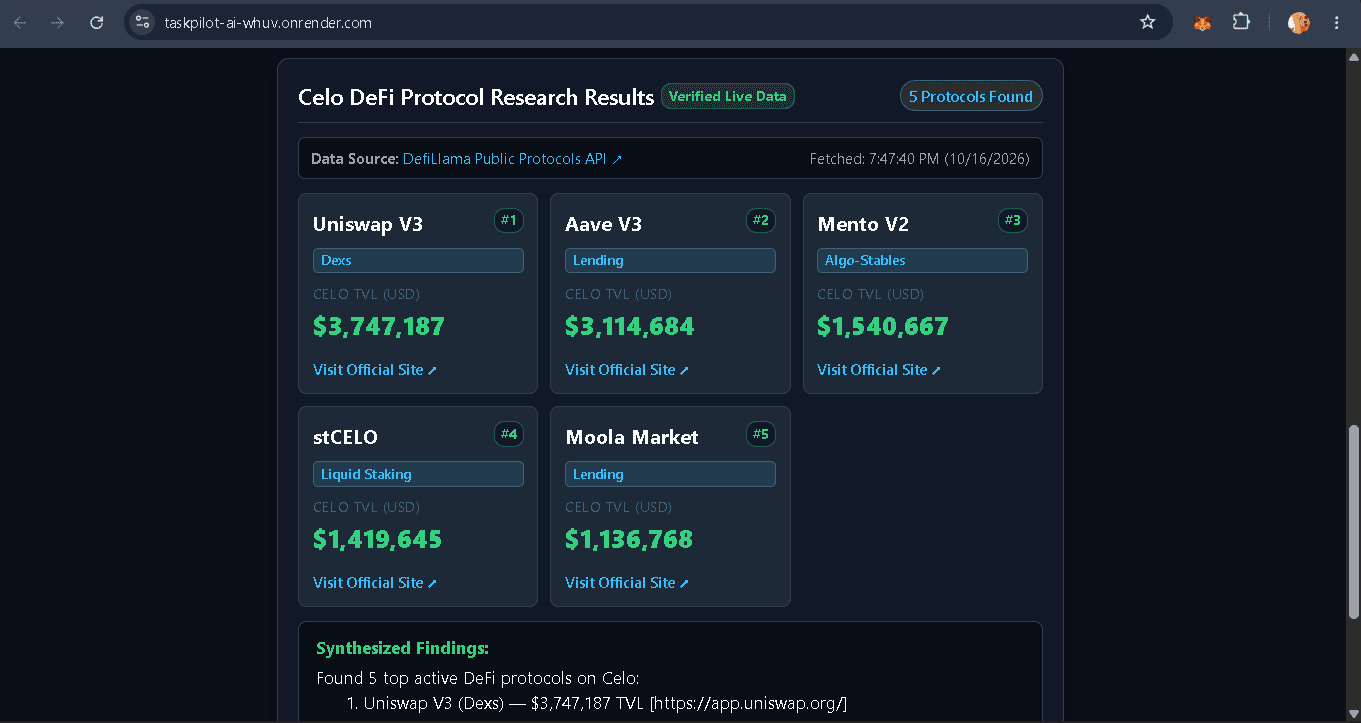1361x723 pixels.
Task: Open the browser extensions puzzle menu
Action: (1241, 22)
